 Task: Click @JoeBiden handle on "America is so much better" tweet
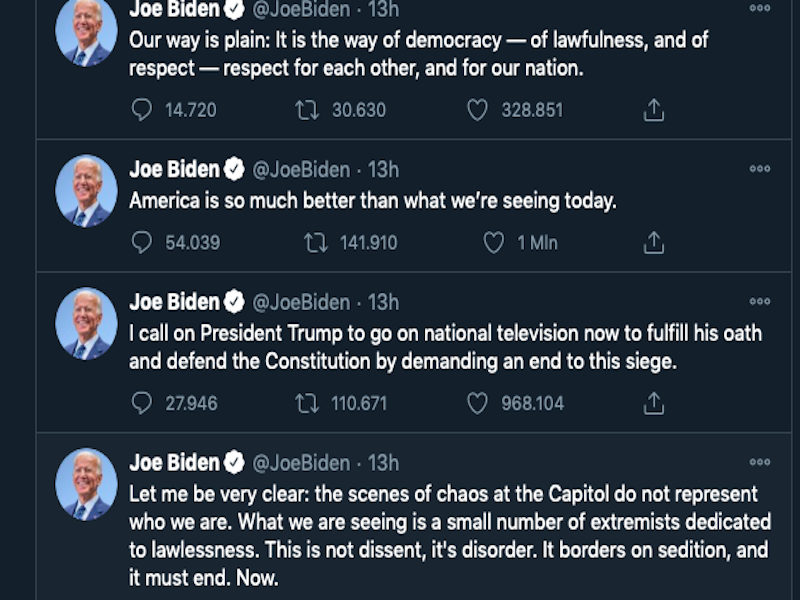tap(301, 169)
